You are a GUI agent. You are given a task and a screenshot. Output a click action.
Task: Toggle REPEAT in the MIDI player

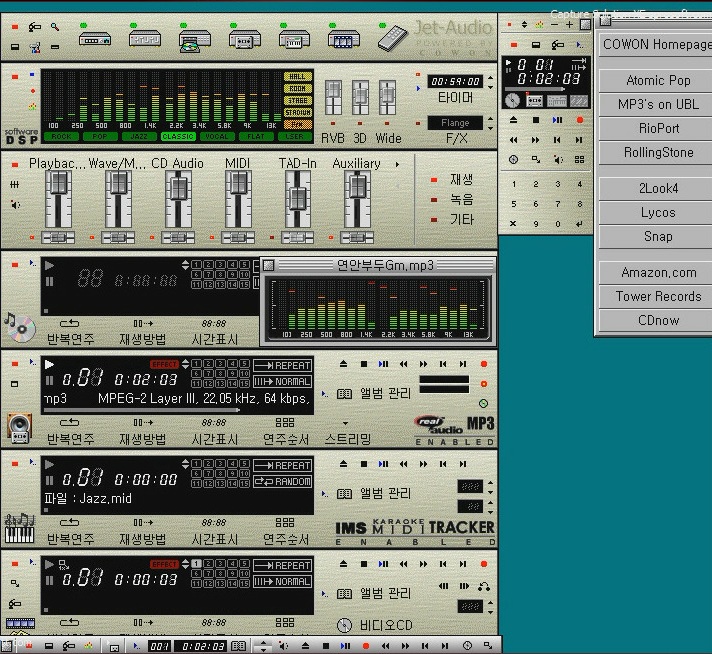coord(282,466)
